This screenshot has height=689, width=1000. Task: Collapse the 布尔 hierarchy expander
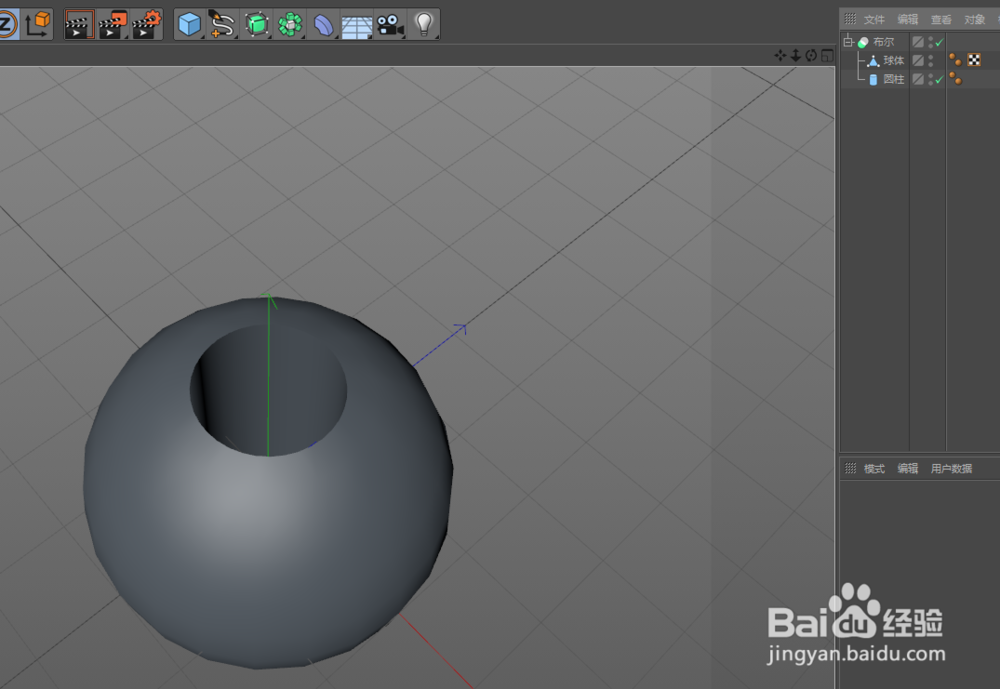click(848, 42)
